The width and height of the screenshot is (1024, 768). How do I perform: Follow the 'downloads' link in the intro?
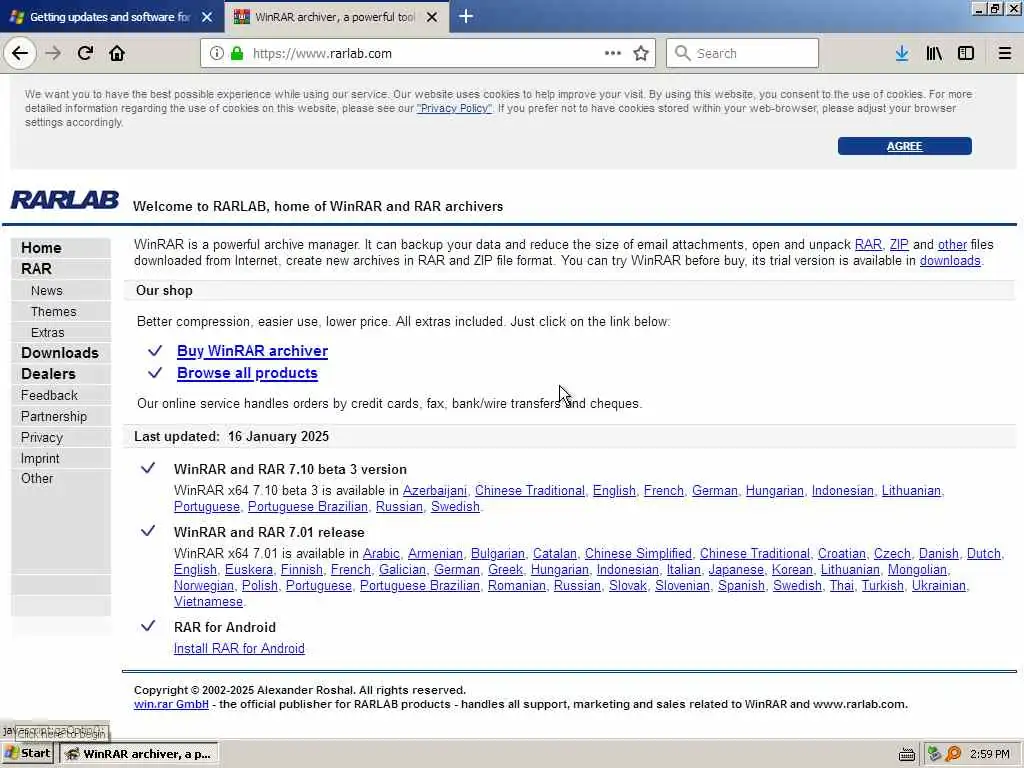pos(950,261)
